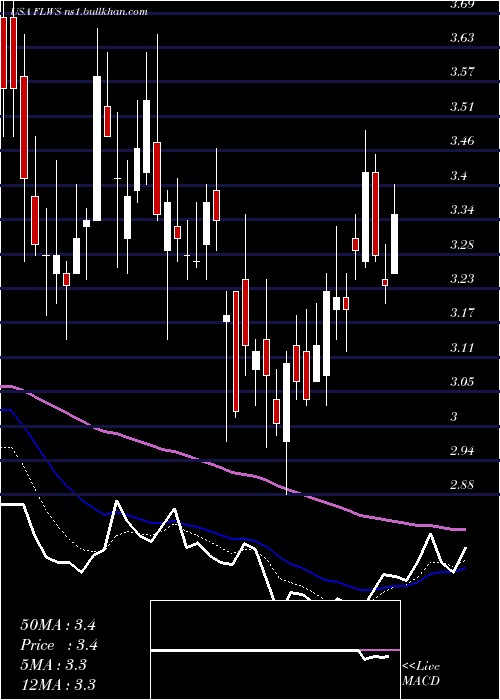Click the 3.57 price axis value
The height and width of the screenshot is (700, 500).
tap(462, 72)
